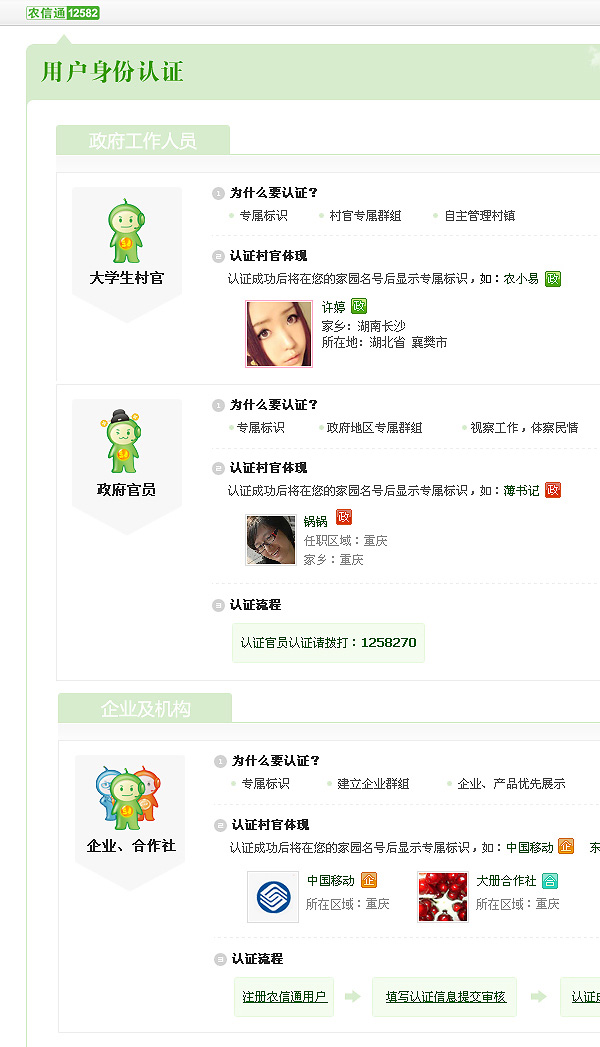
Task: Click teal 合 badge beside 大册合作社
Action: 549,881
